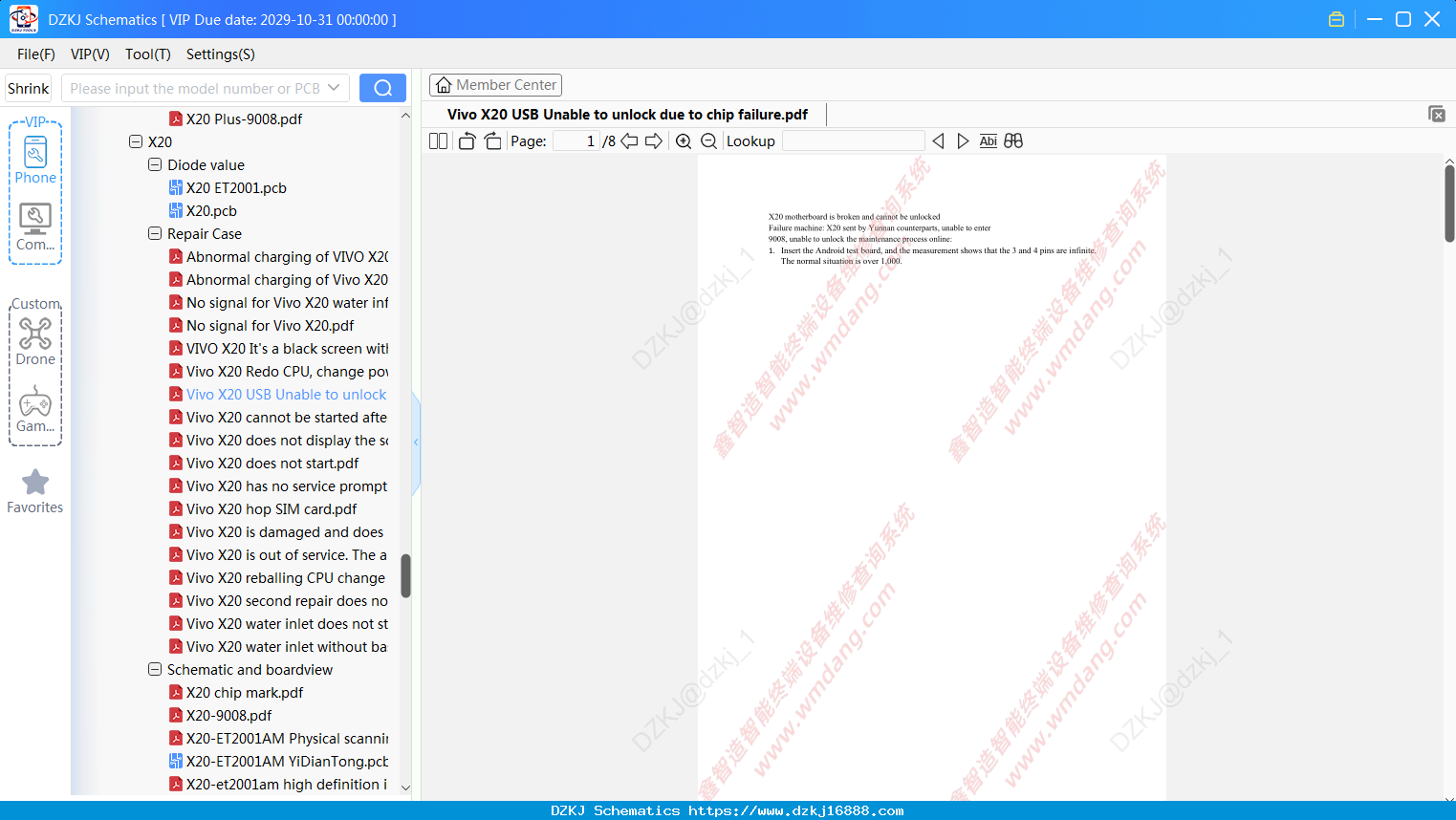Open VIVO X20 It's a black screen file
Screen dimensions: 1456x820
(287, 348)
